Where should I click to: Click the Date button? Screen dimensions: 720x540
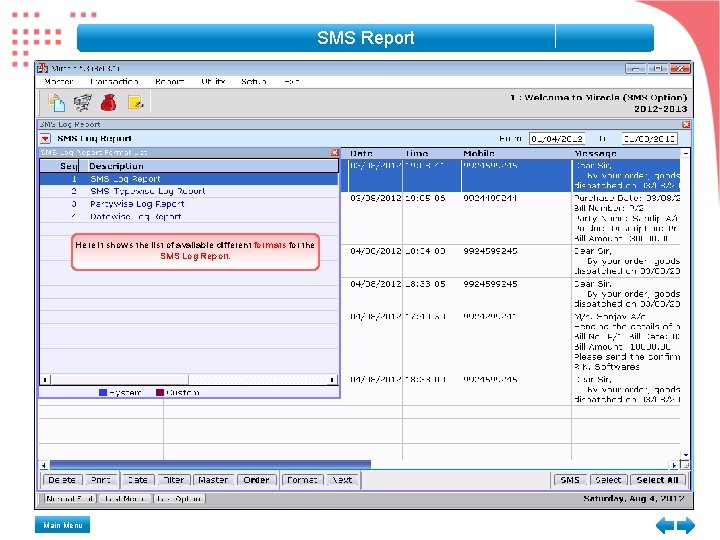point(137,480)
